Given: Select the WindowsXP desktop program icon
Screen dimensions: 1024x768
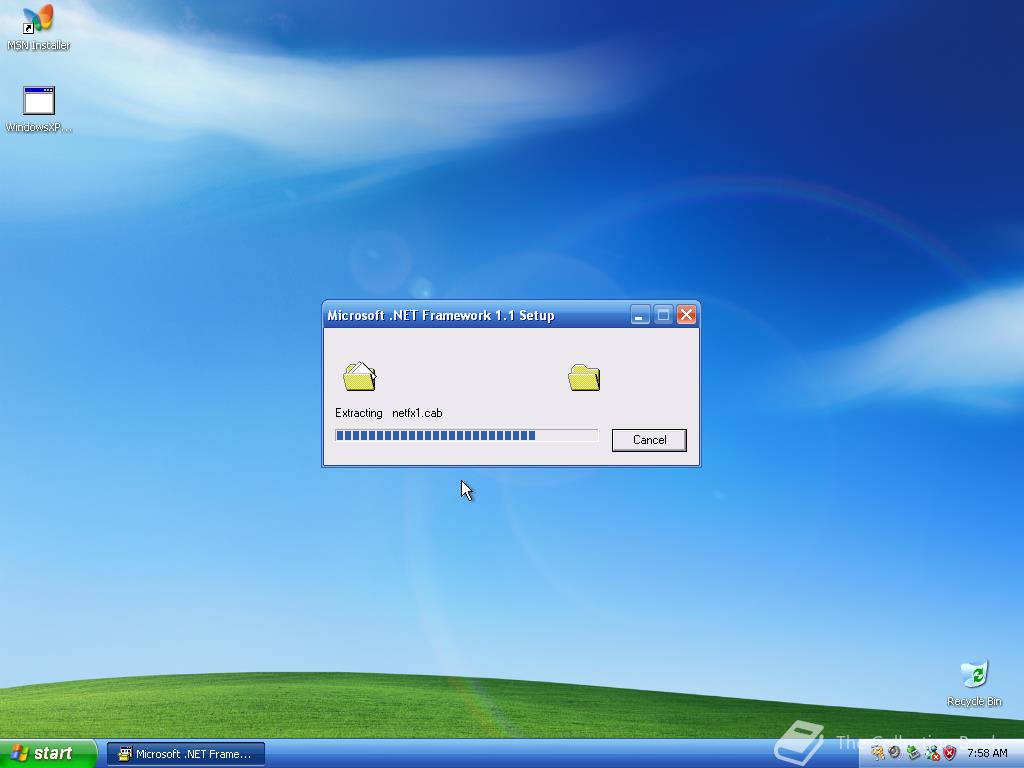Looking at the screenshot, I should pos(39,110).
